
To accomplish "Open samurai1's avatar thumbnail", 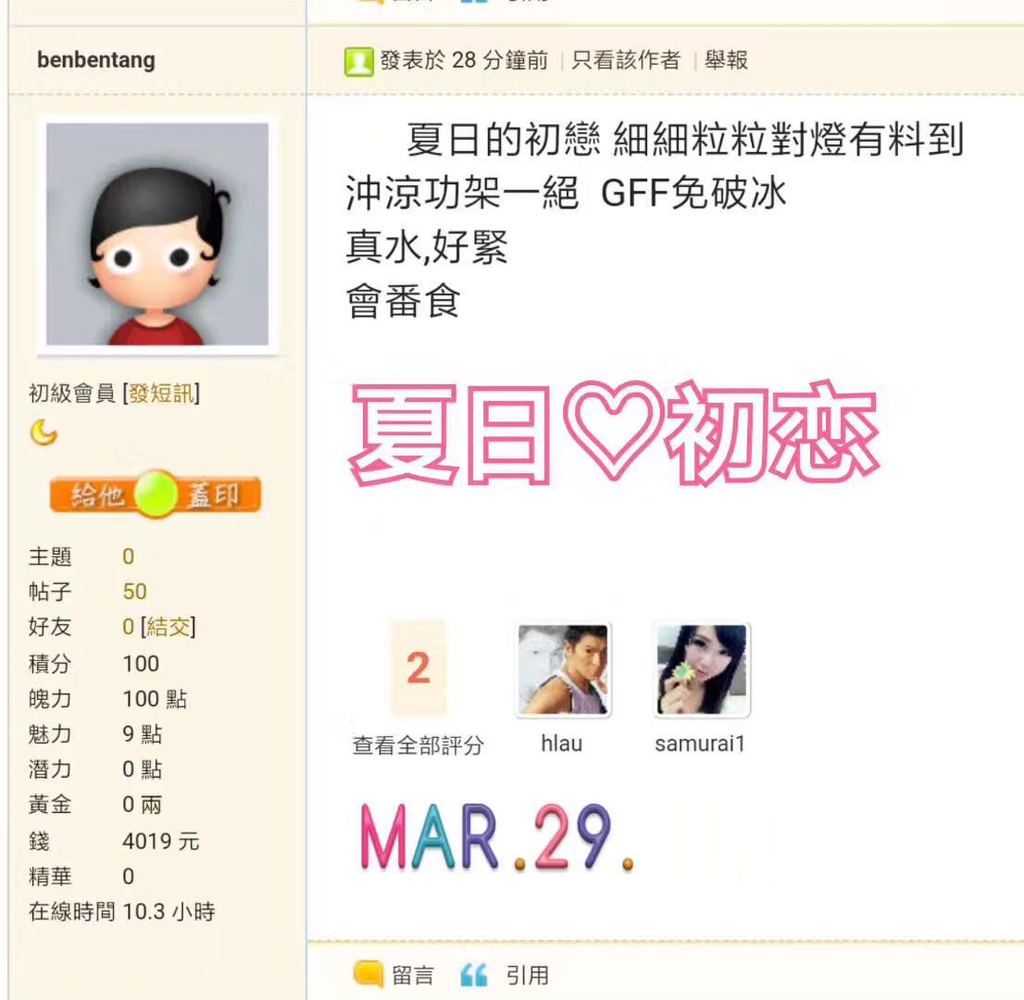I will coord(702,670).
